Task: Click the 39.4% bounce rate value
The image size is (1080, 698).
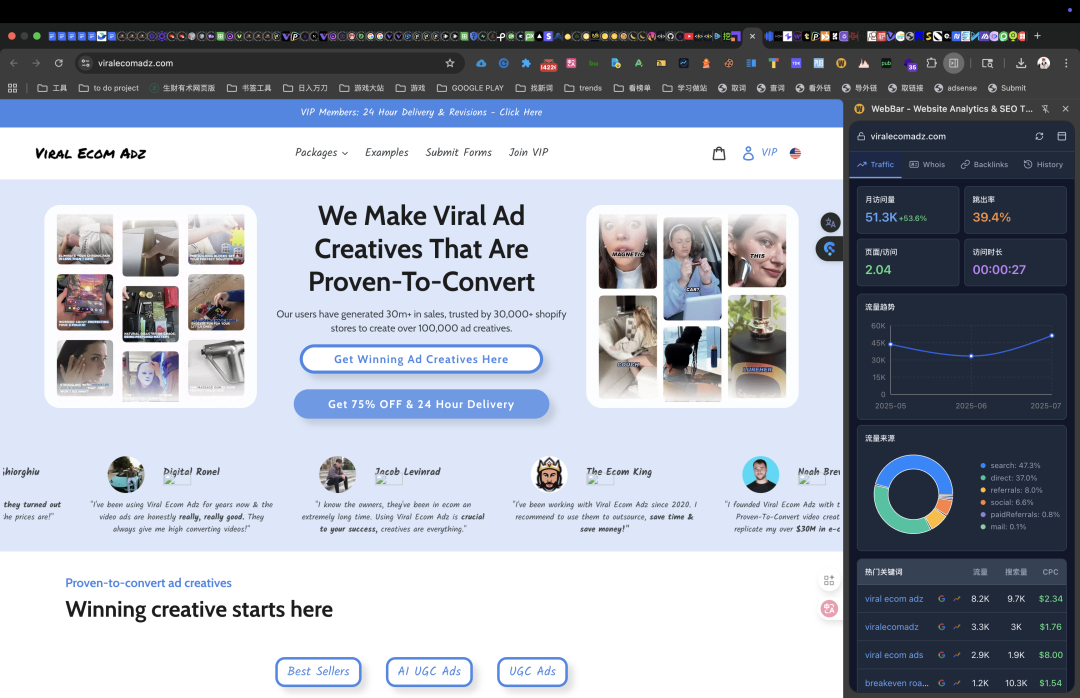Action: click(x=991, y=217)
